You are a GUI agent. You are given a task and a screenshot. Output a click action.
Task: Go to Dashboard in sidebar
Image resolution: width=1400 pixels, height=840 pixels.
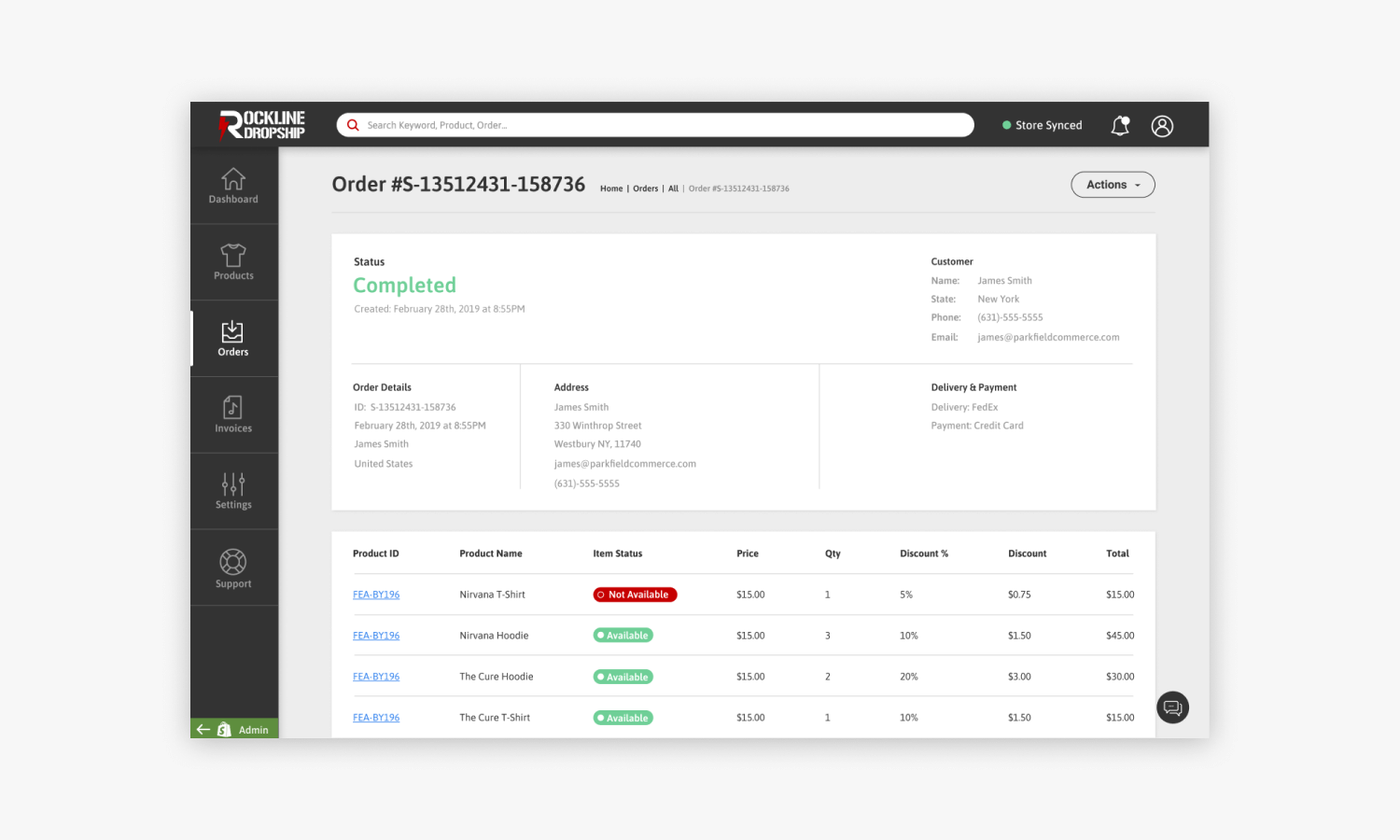tap(233, 185)
